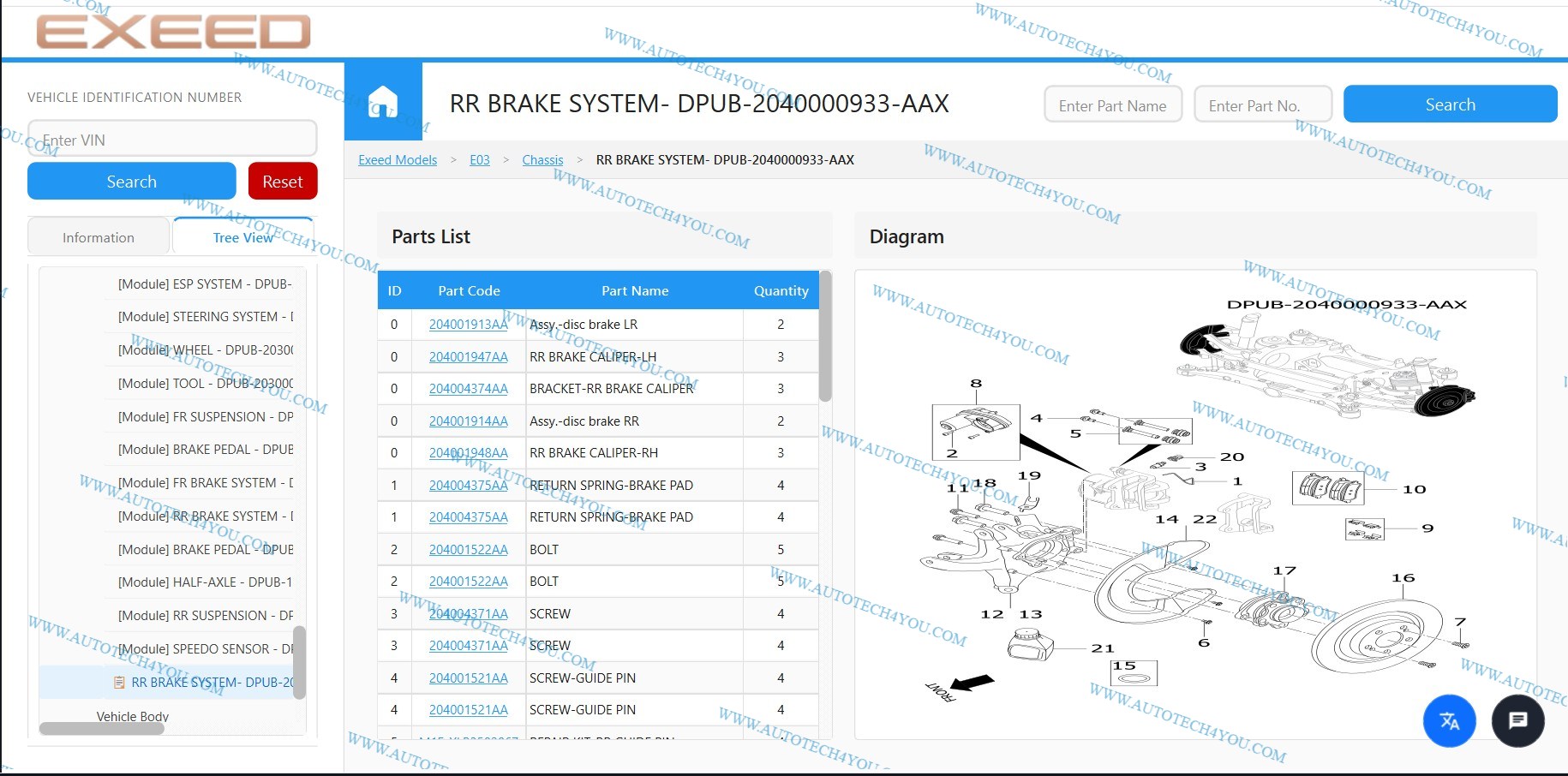The height and width of the screenshot is (776, 1568).
Task: Click the tree panel horizontal scrollbar
Action: coord(102,729)
